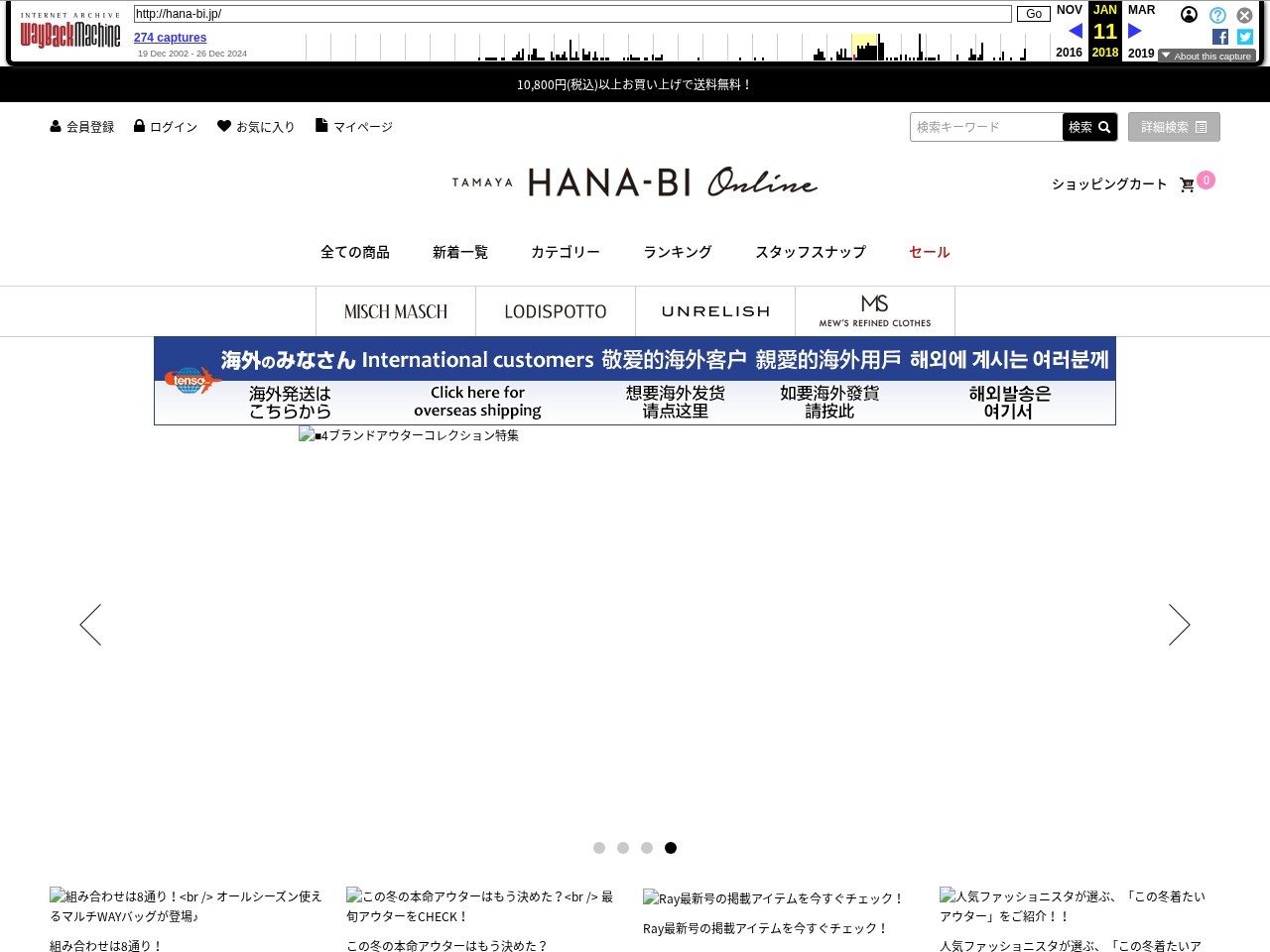Viewport: 1270px width, 952px height.
Task: Select the third carousel slide dot
Action: point(647,848)
